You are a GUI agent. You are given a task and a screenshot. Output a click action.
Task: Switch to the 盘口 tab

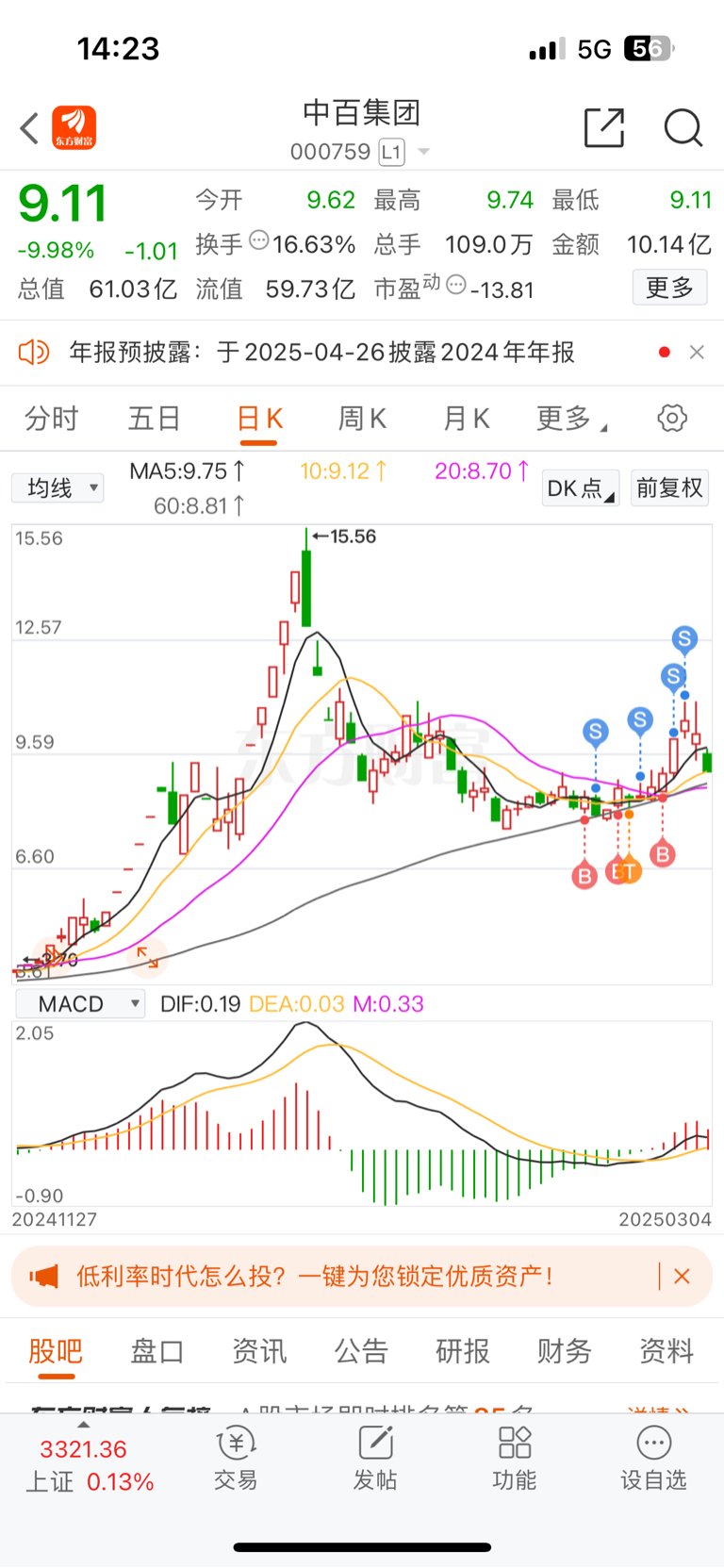click(x=157, y=1351)
